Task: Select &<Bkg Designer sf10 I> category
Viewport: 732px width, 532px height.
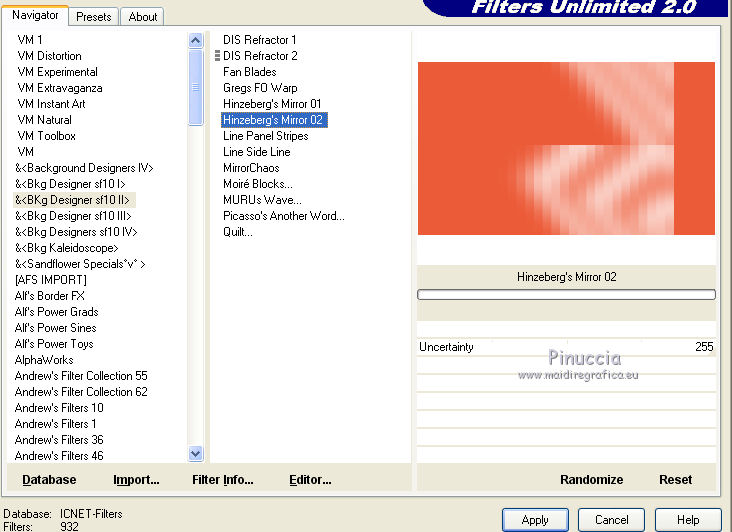Action: click(x=70, y=184)
